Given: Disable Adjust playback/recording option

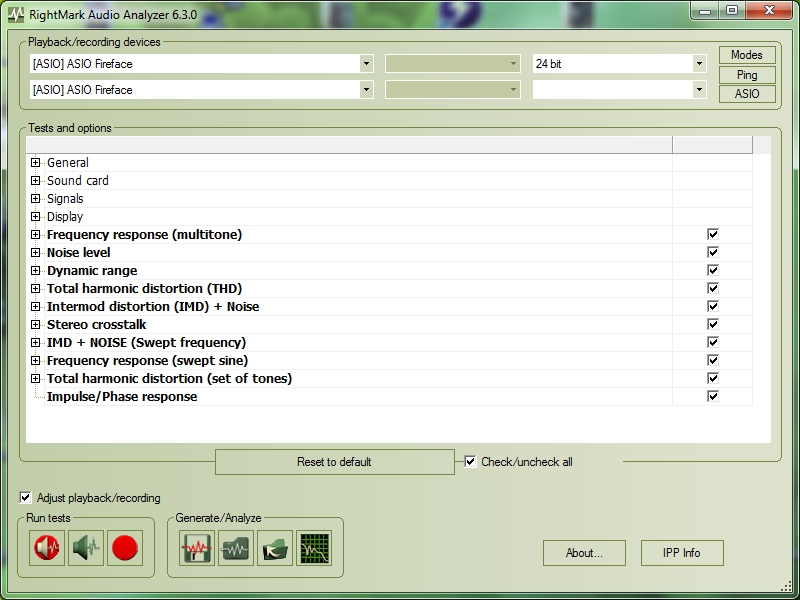Looking at the screenshot, I should click(25, 497).
